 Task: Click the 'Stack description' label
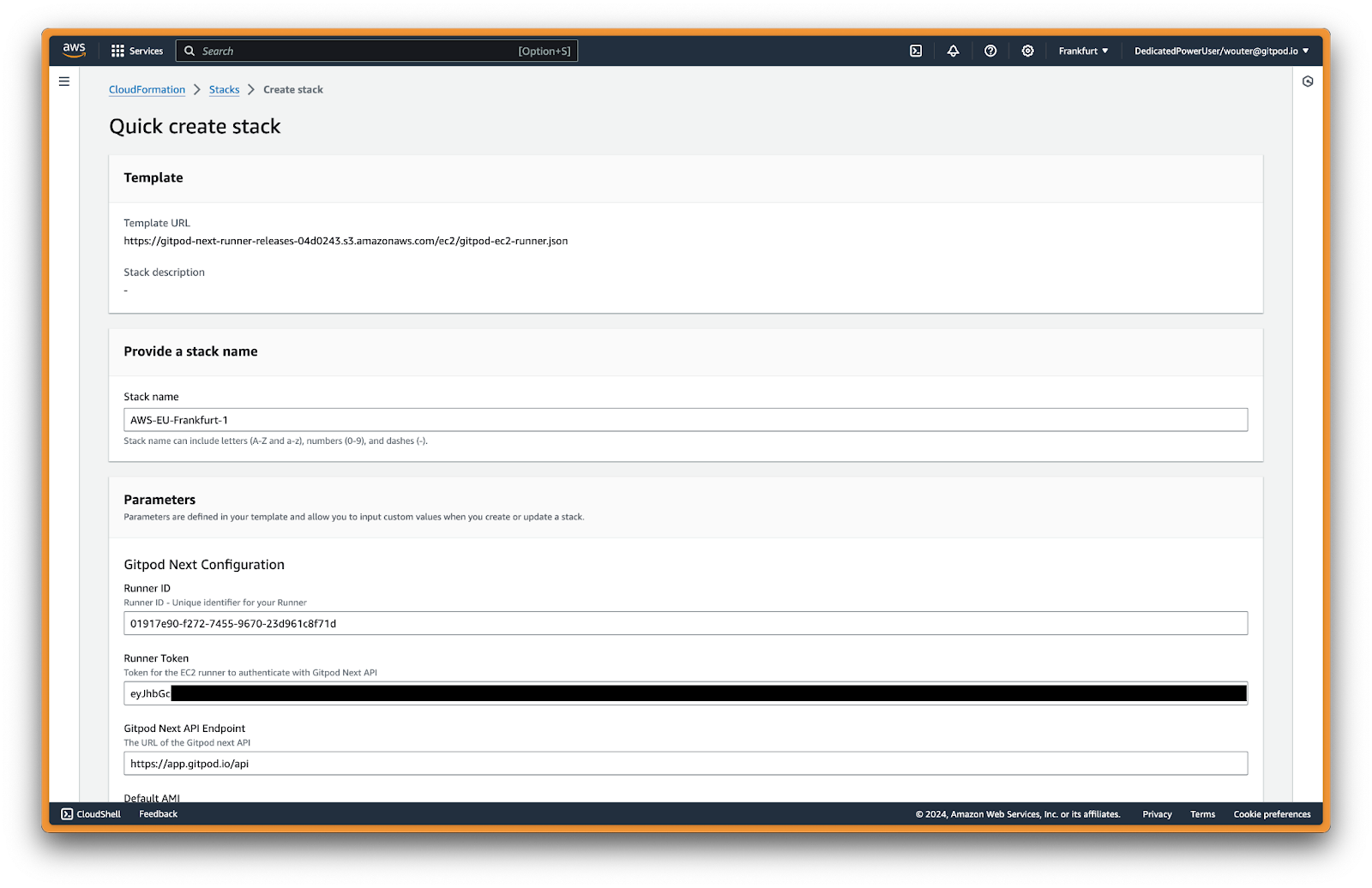click(164, 273)
